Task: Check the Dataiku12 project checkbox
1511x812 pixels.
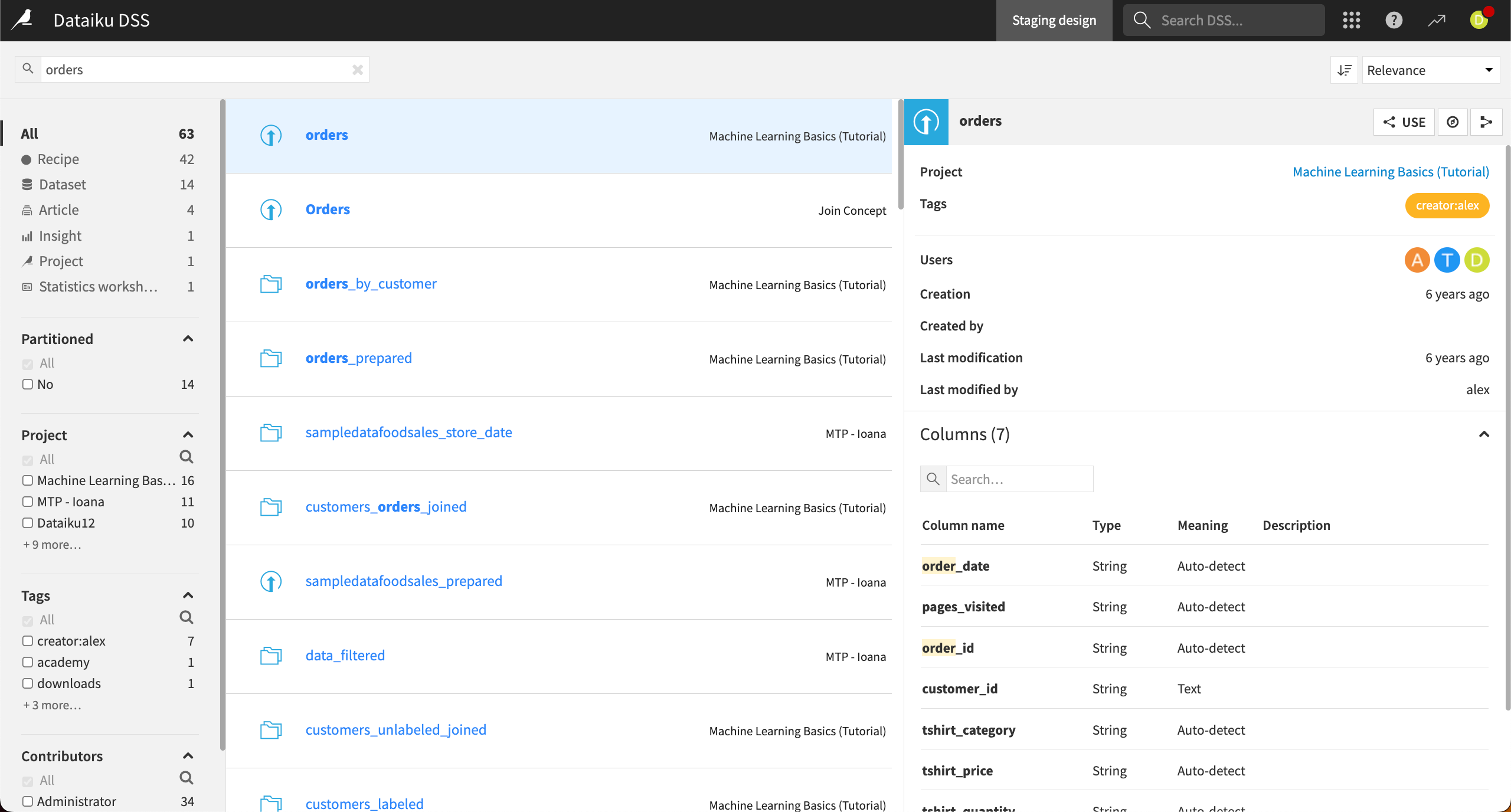Action: click(x=28, y=523)
